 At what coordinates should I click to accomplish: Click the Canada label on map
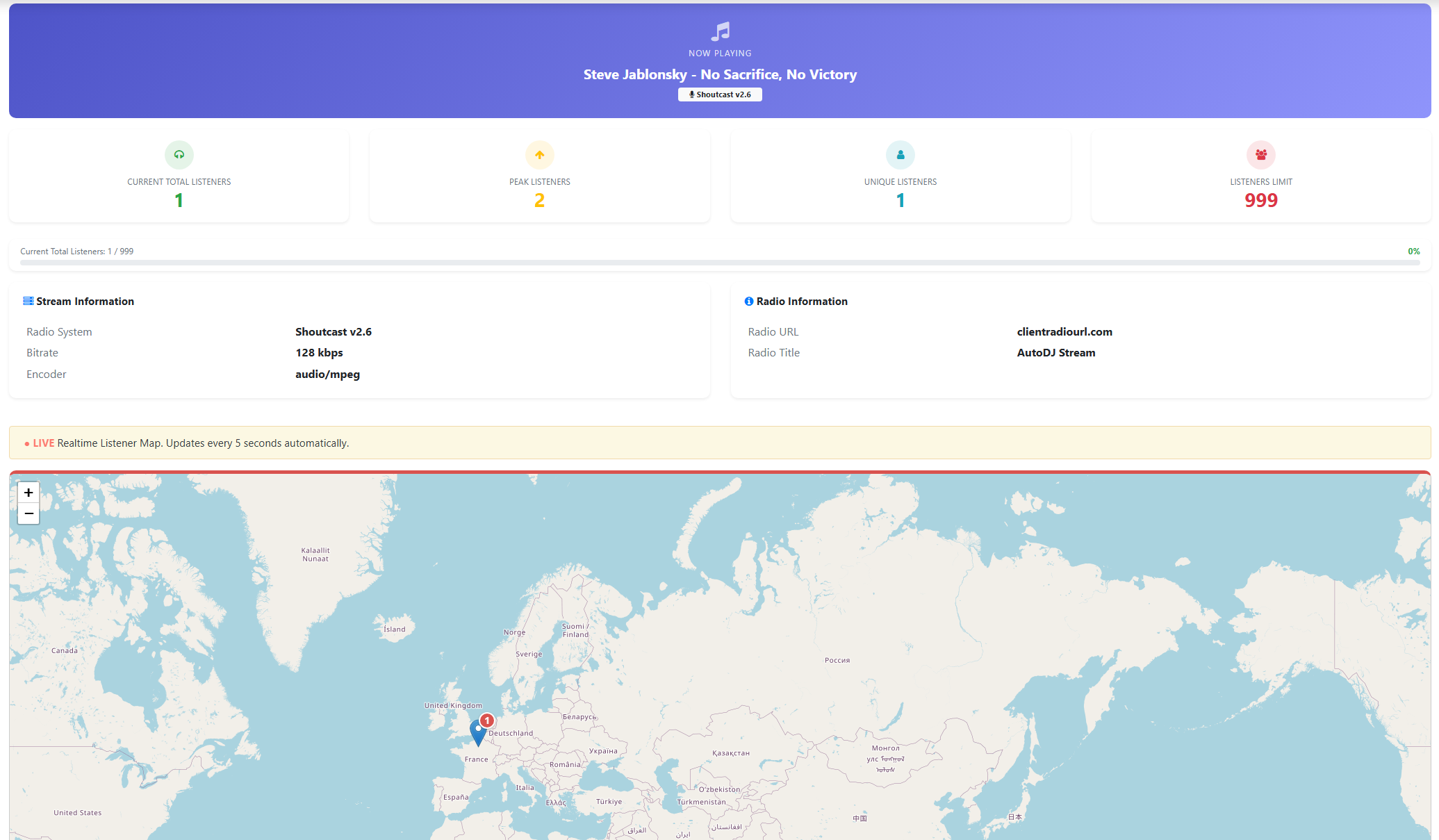[x=65, y=650]
